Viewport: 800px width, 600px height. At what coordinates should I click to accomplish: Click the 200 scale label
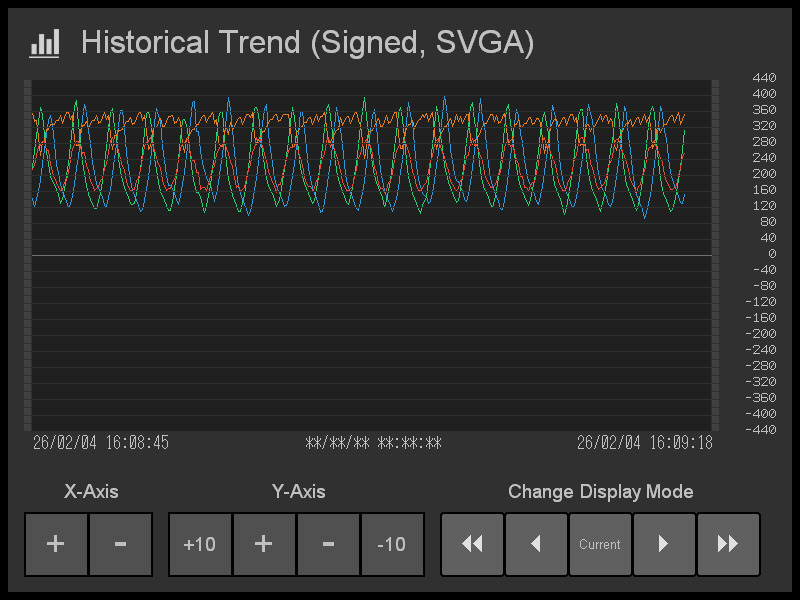pyautogui.click(x=764, y=173)
